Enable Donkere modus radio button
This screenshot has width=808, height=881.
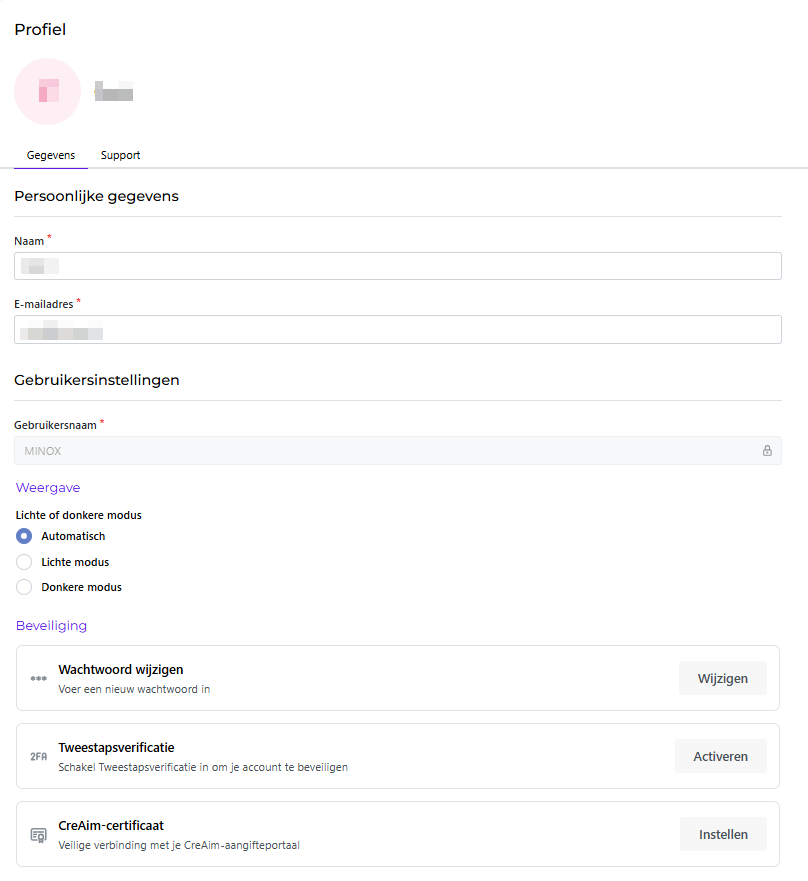pos(24,587)
